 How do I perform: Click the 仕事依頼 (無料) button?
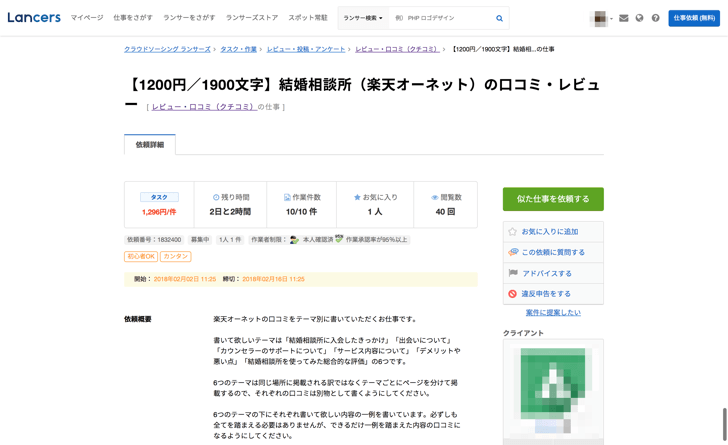point(694,18)
